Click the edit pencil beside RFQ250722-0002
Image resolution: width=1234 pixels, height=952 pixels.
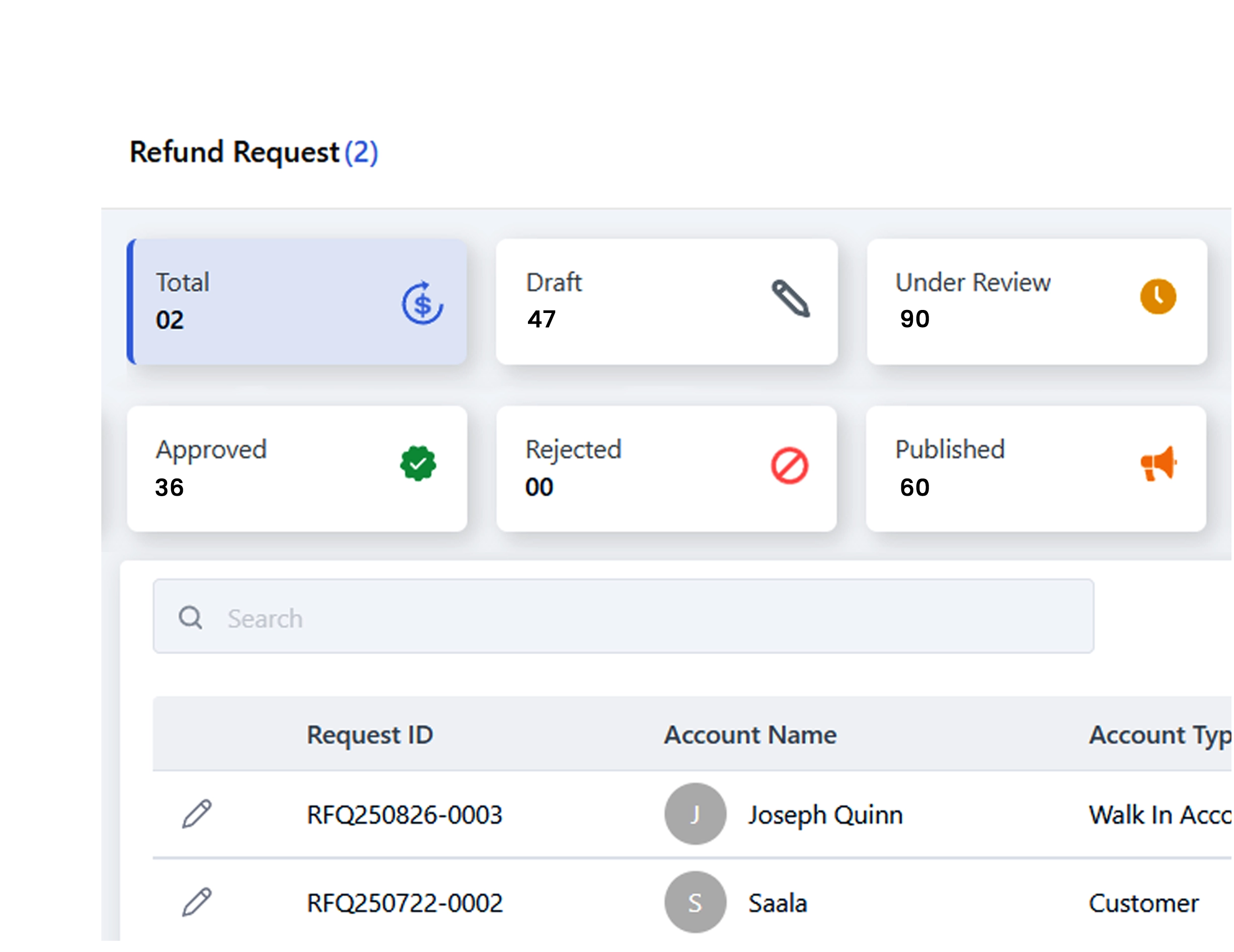coord(198,902)
